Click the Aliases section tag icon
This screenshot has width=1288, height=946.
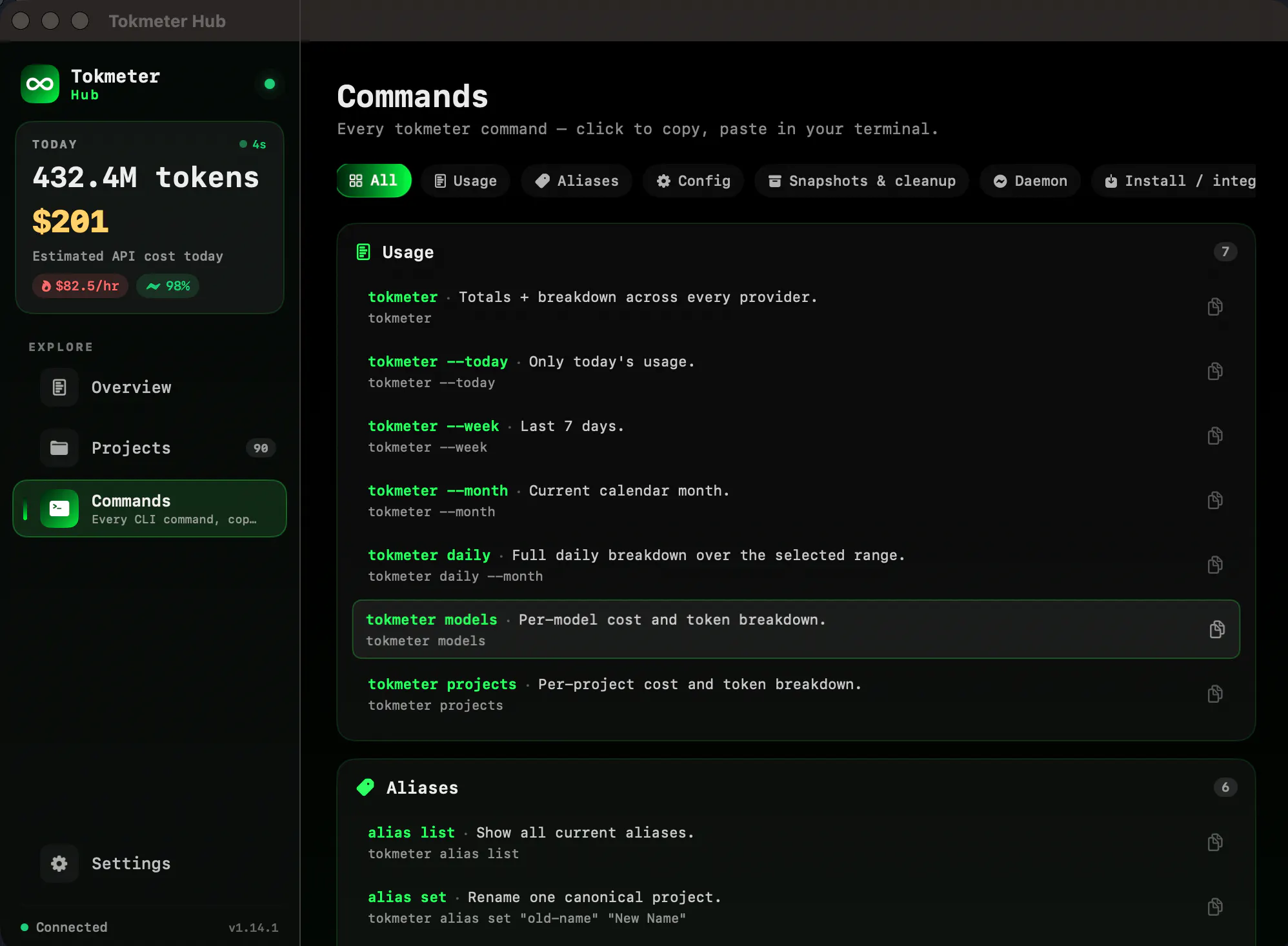[365, 787]
